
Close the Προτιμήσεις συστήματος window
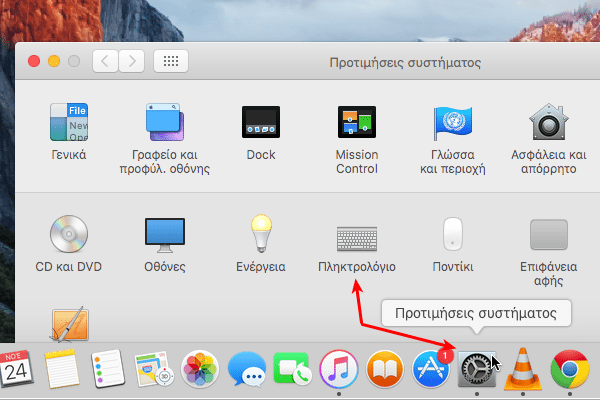(34, 61)
